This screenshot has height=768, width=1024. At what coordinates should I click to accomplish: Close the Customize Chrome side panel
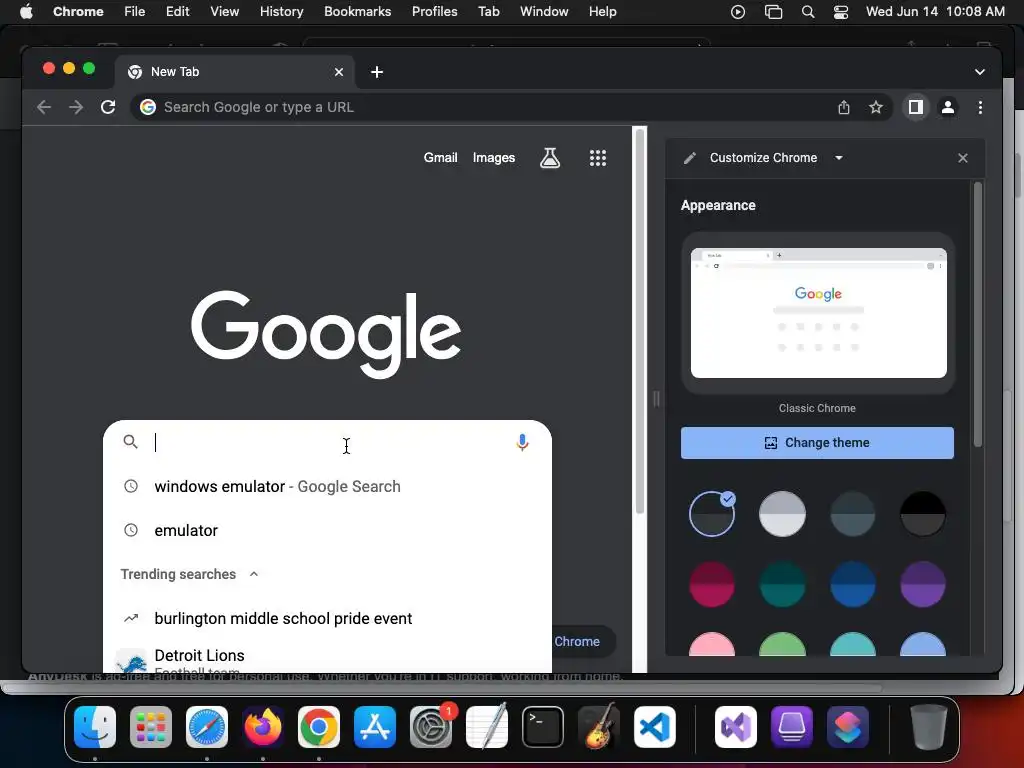tap(963, 158)
